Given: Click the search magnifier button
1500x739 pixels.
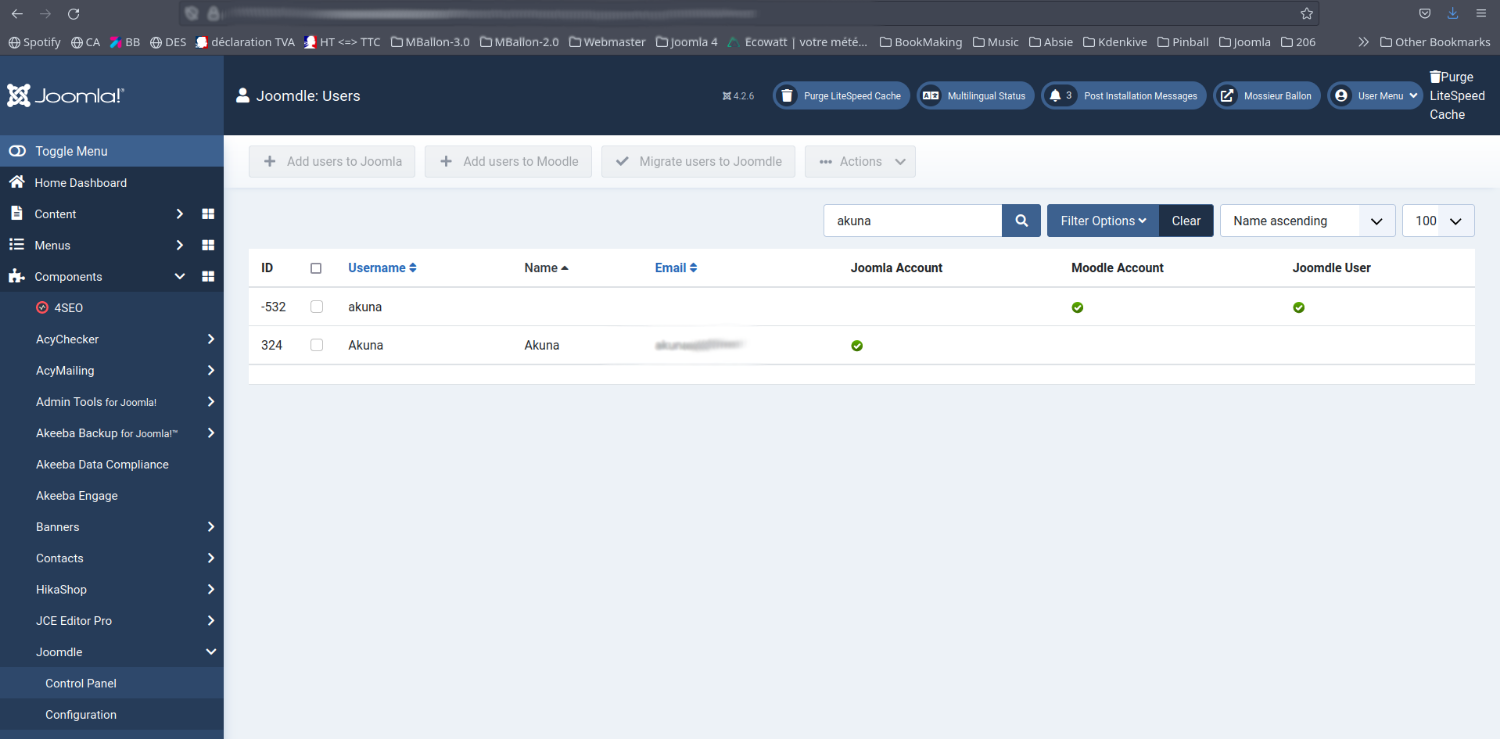Looking at the screenshot, I should pyautogui.click(x=1021, y=221).
